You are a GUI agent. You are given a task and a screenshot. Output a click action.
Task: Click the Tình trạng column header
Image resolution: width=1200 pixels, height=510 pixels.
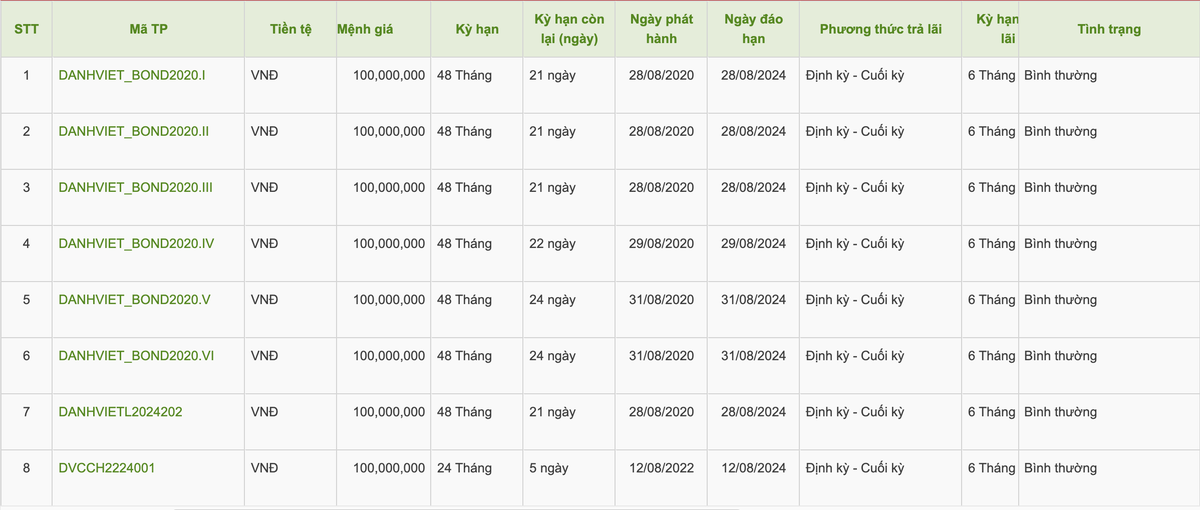(x=1108, y=30)
